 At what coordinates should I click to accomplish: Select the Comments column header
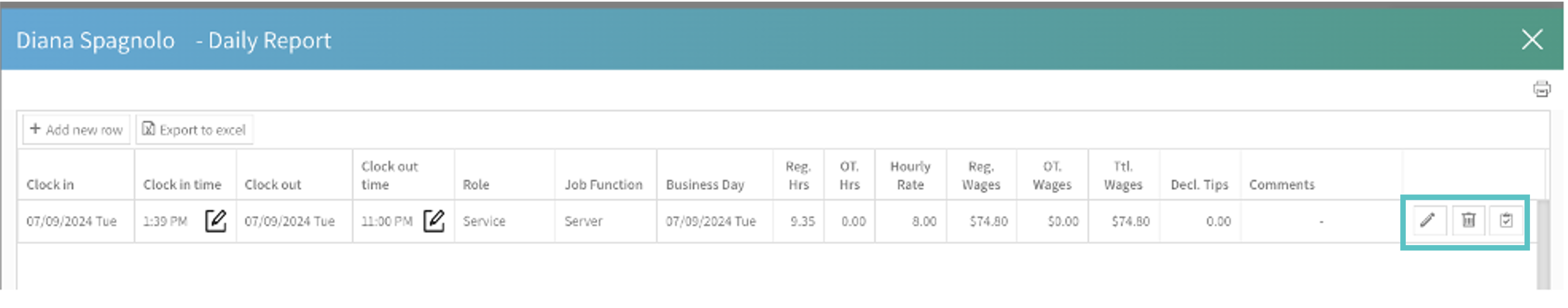pyautogui.click(x=1282, y=185)
